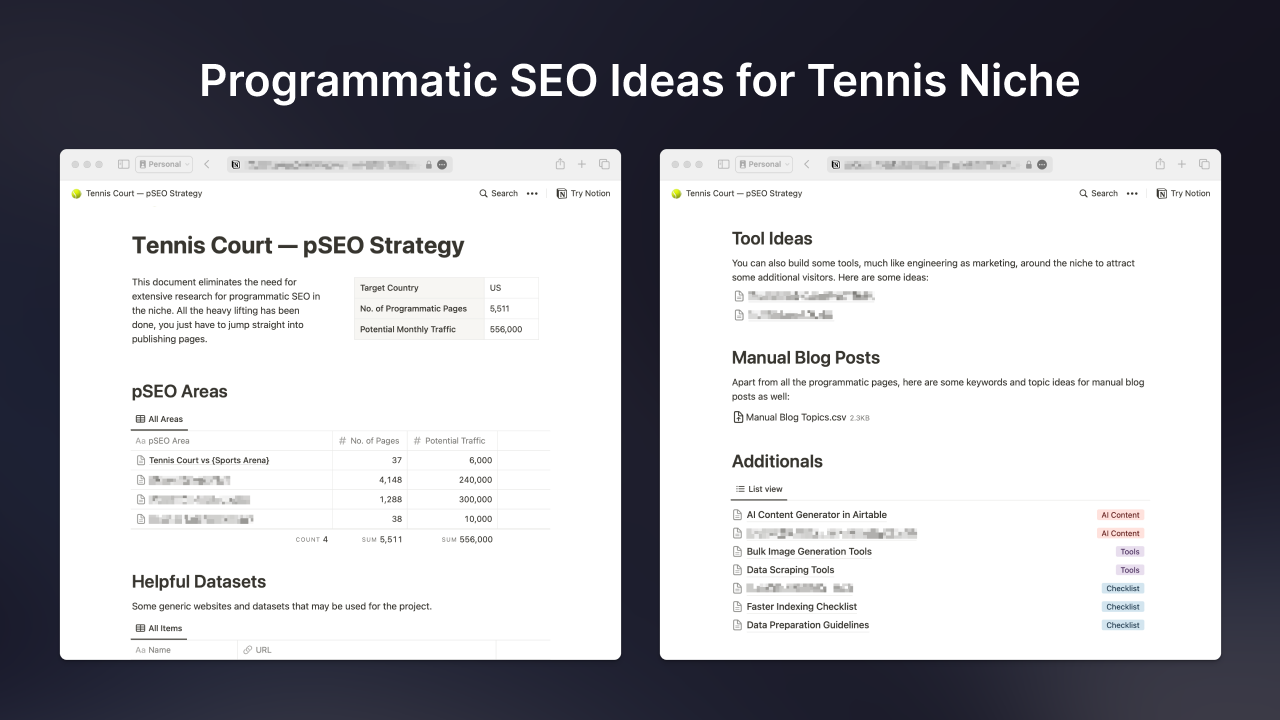Open Notion Search in the Tool Ideas window

(1099, 193)
